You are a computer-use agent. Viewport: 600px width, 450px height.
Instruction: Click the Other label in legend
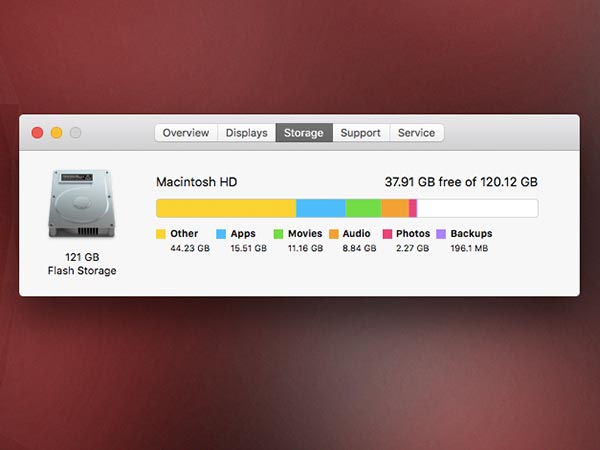[x=184, y=233]
